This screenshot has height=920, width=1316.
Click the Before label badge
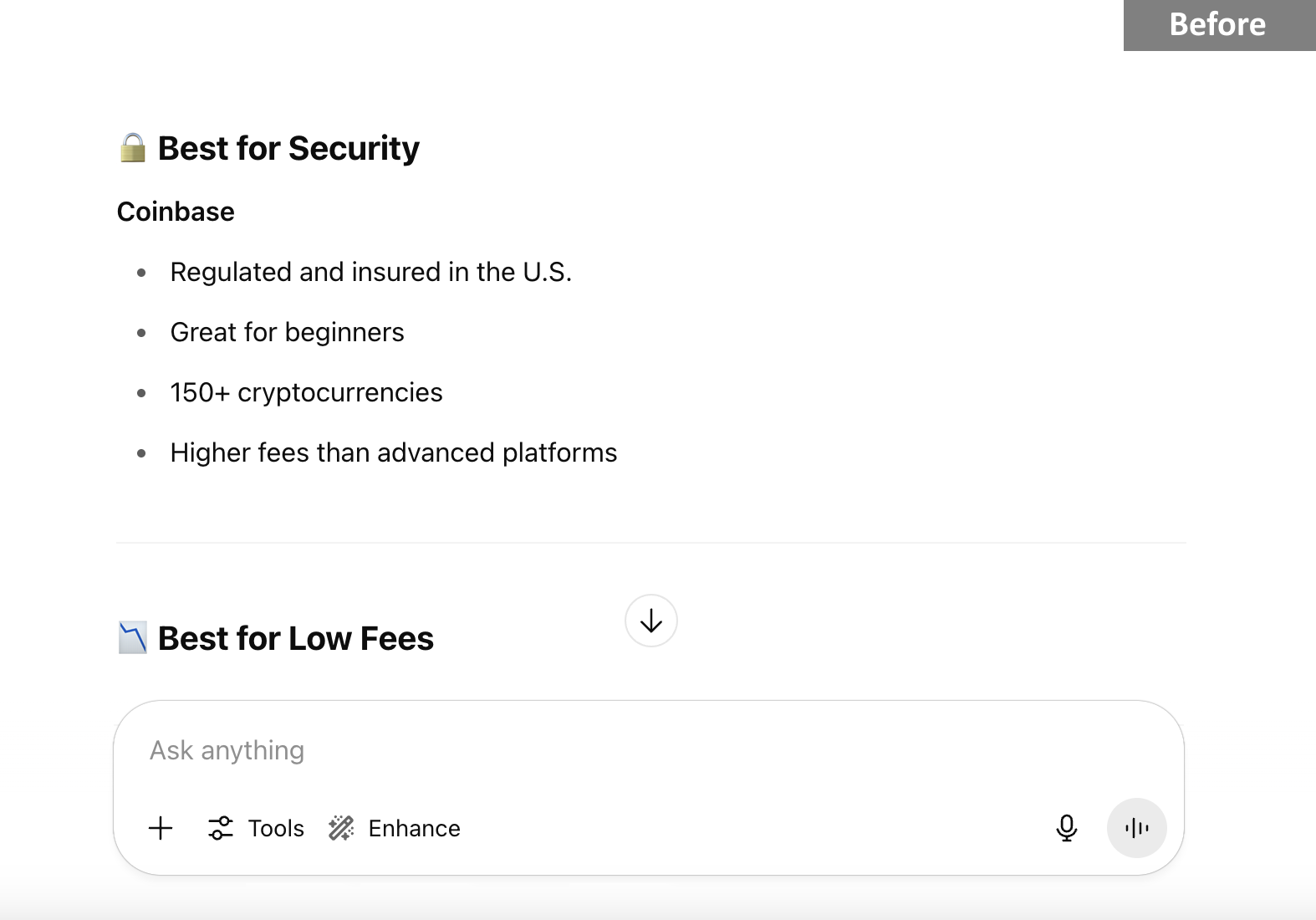tap(1219, 25)
